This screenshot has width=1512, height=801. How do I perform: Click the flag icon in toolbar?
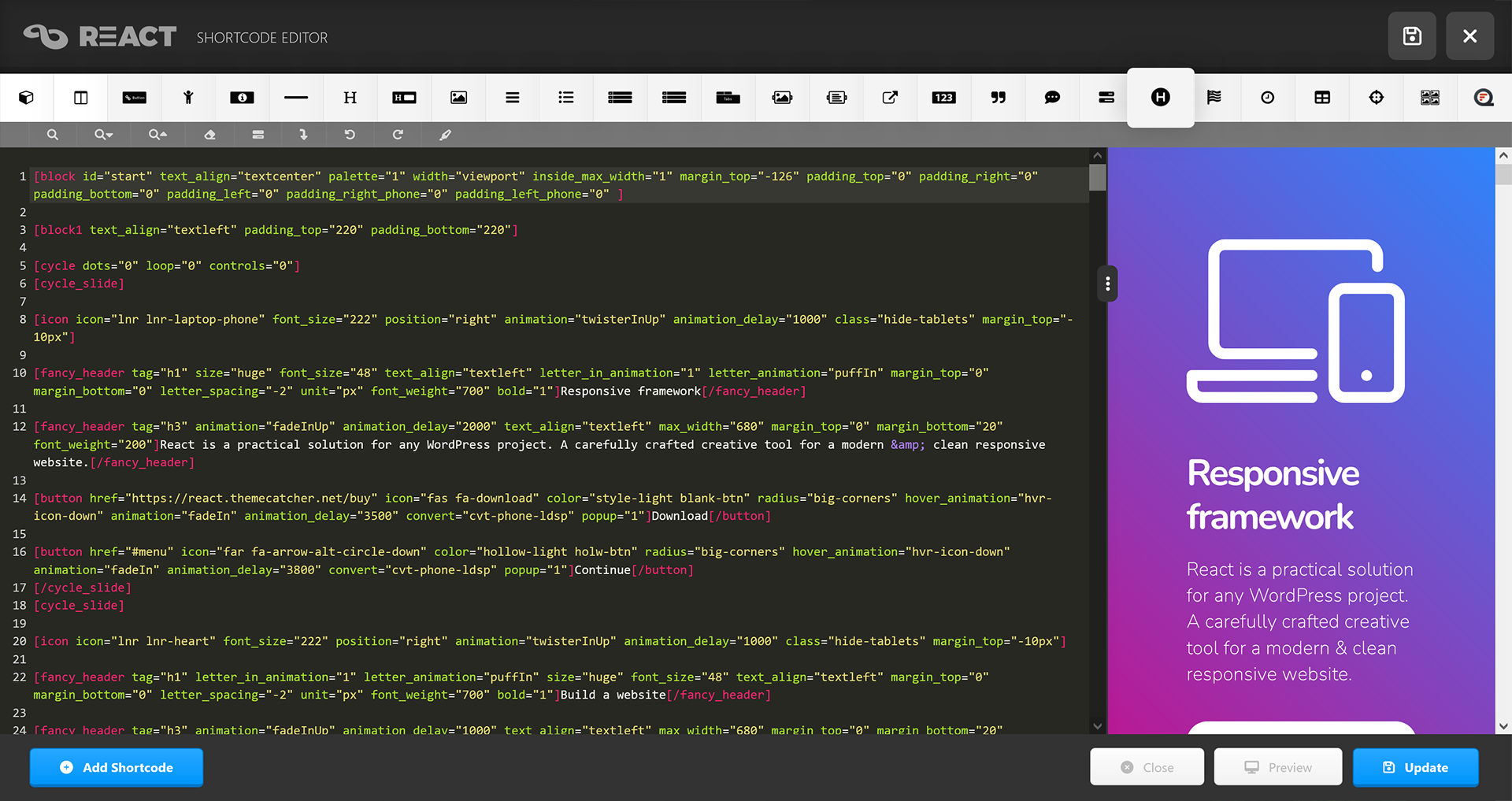pos(1214,98)
